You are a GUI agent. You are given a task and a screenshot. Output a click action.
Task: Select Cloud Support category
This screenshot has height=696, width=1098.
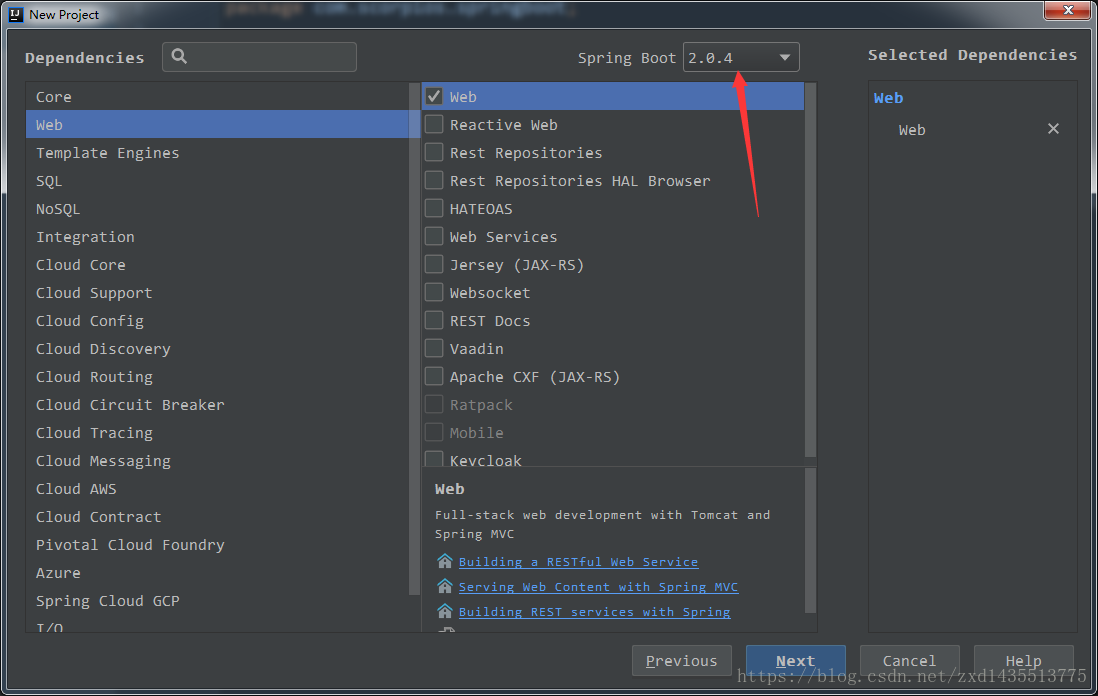click(x=218, y=293)
